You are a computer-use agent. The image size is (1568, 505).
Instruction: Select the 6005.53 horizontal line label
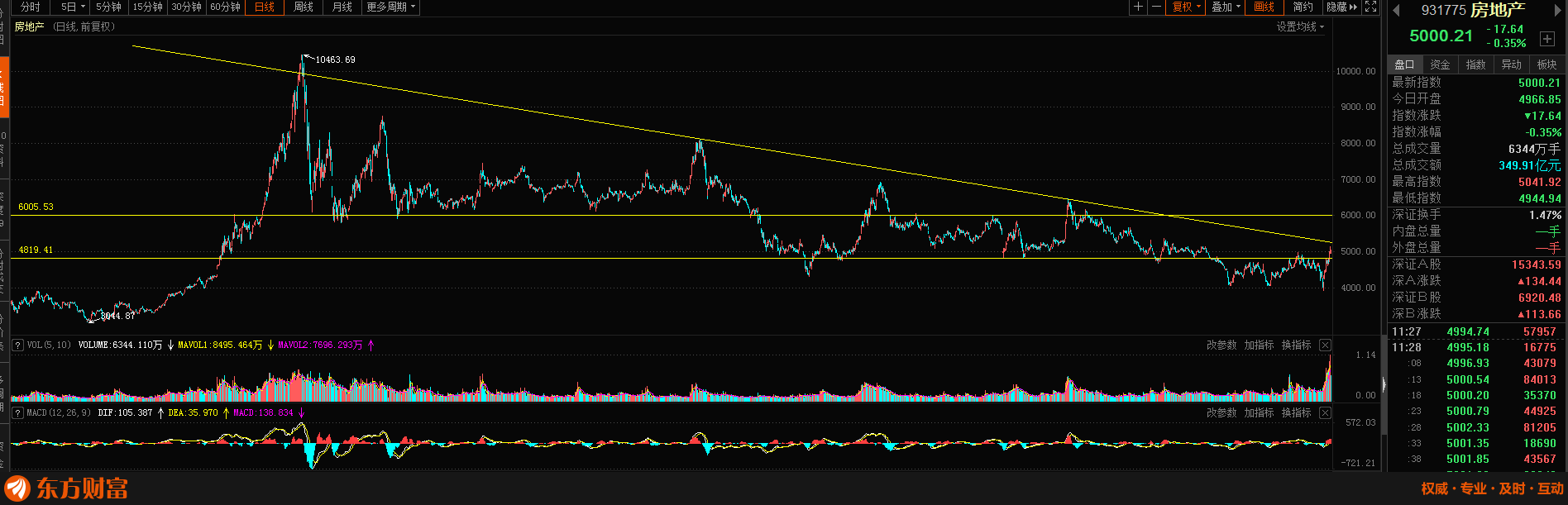pyautogui.click(x=36, y=207)
